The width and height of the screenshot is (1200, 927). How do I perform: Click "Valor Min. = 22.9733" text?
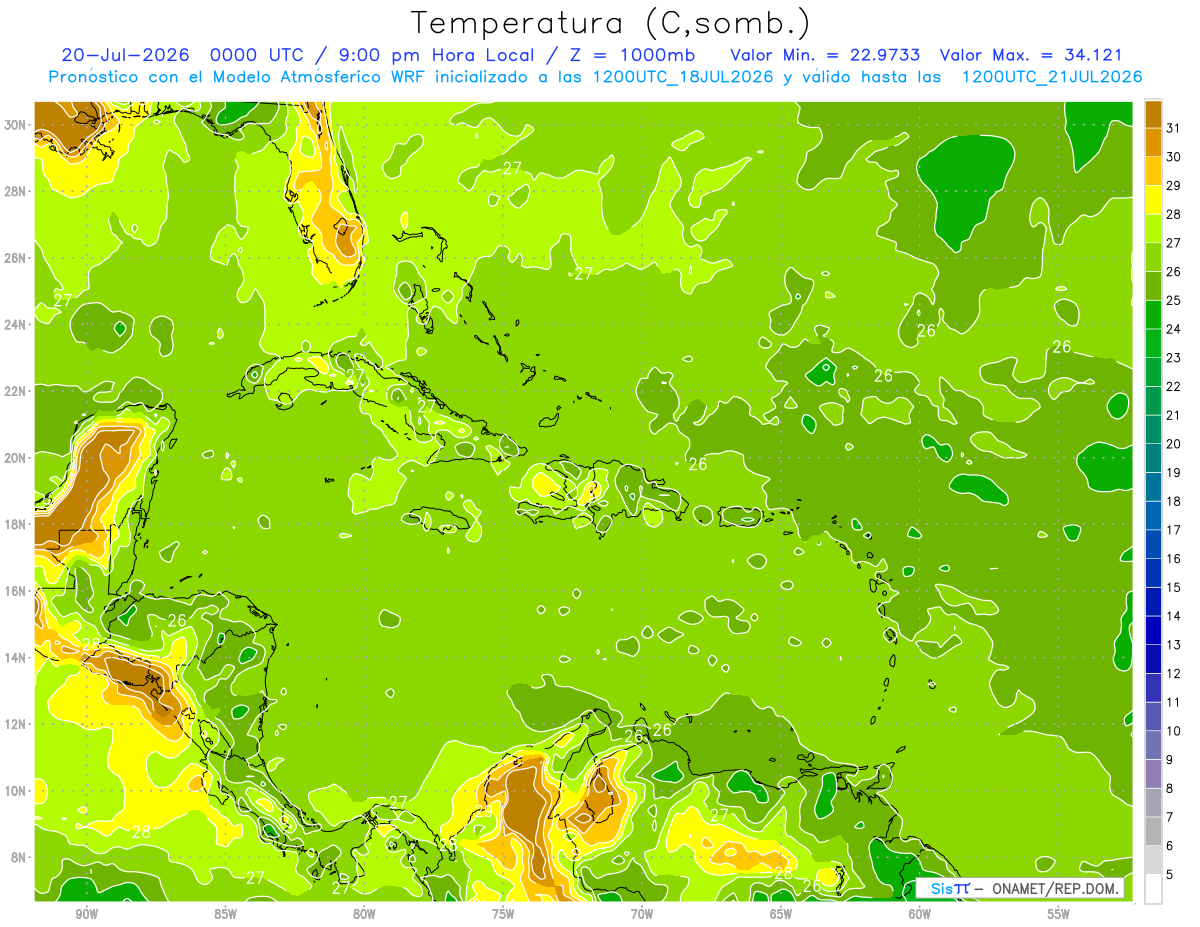(x=825, y=54)
